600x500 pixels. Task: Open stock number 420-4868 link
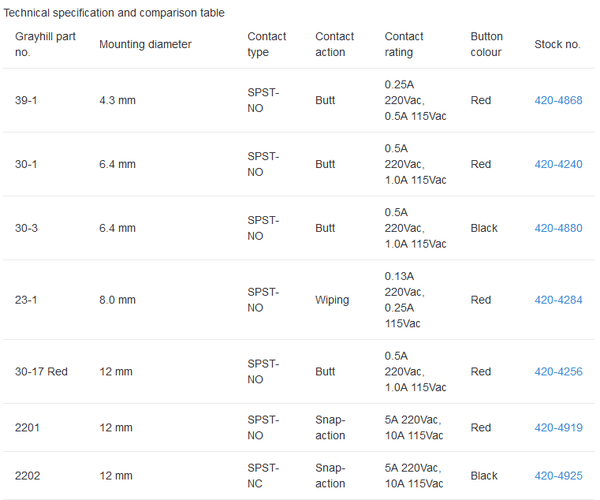pyautogui.click(x=558, y=101)
